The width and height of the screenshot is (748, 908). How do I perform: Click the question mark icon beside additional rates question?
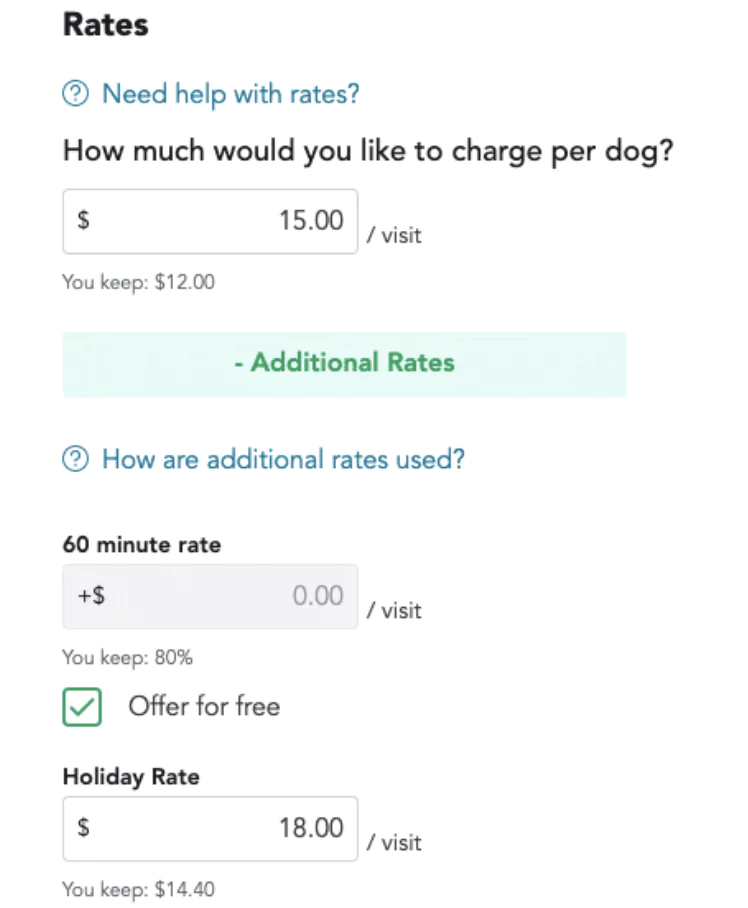click(75, 459)
